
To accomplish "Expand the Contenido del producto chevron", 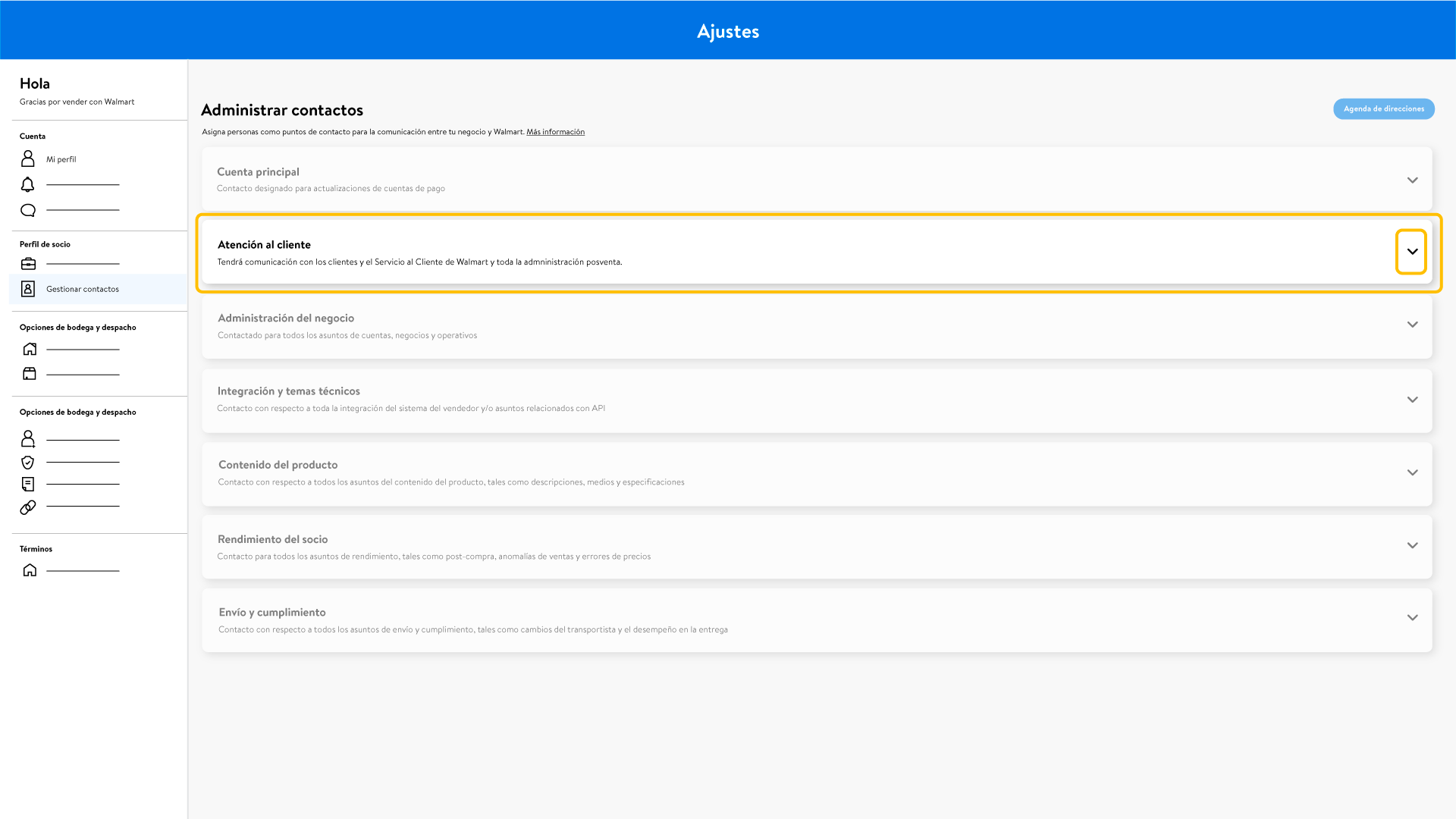I will pyautogui.click(x=1412, y=472).
